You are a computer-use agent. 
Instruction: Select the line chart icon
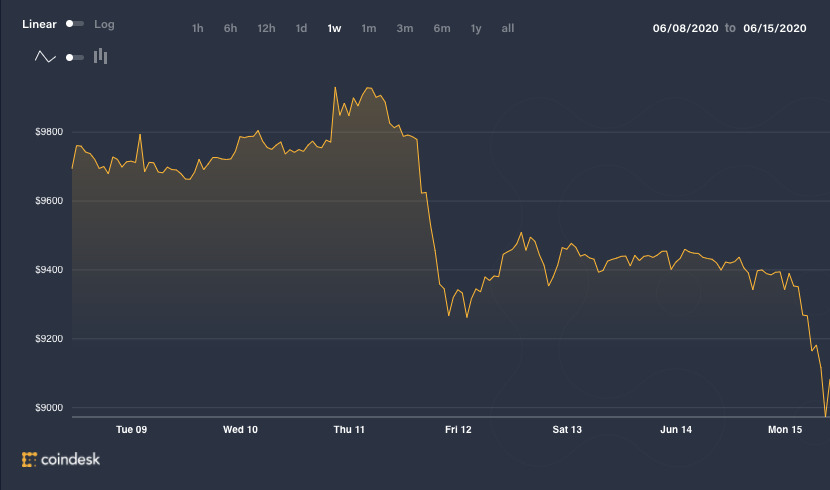tap(45, 57)
